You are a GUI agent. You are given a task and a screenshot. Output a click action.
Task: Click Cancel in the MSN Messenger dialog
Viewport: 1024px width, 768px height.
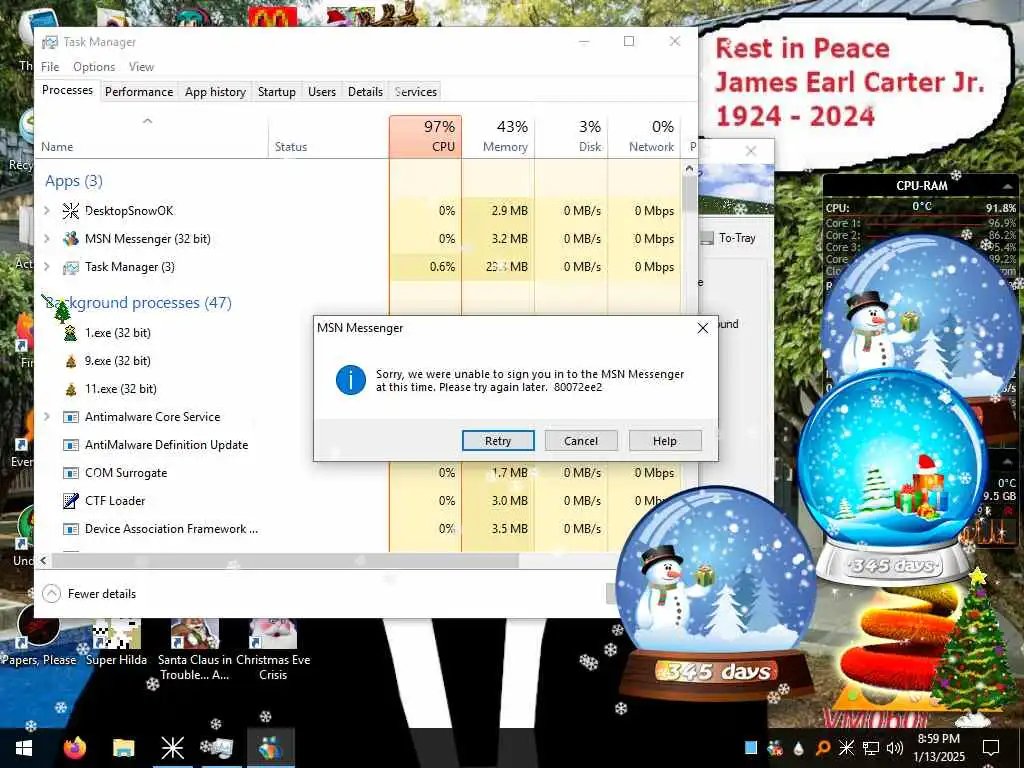(x=581, y=441)
